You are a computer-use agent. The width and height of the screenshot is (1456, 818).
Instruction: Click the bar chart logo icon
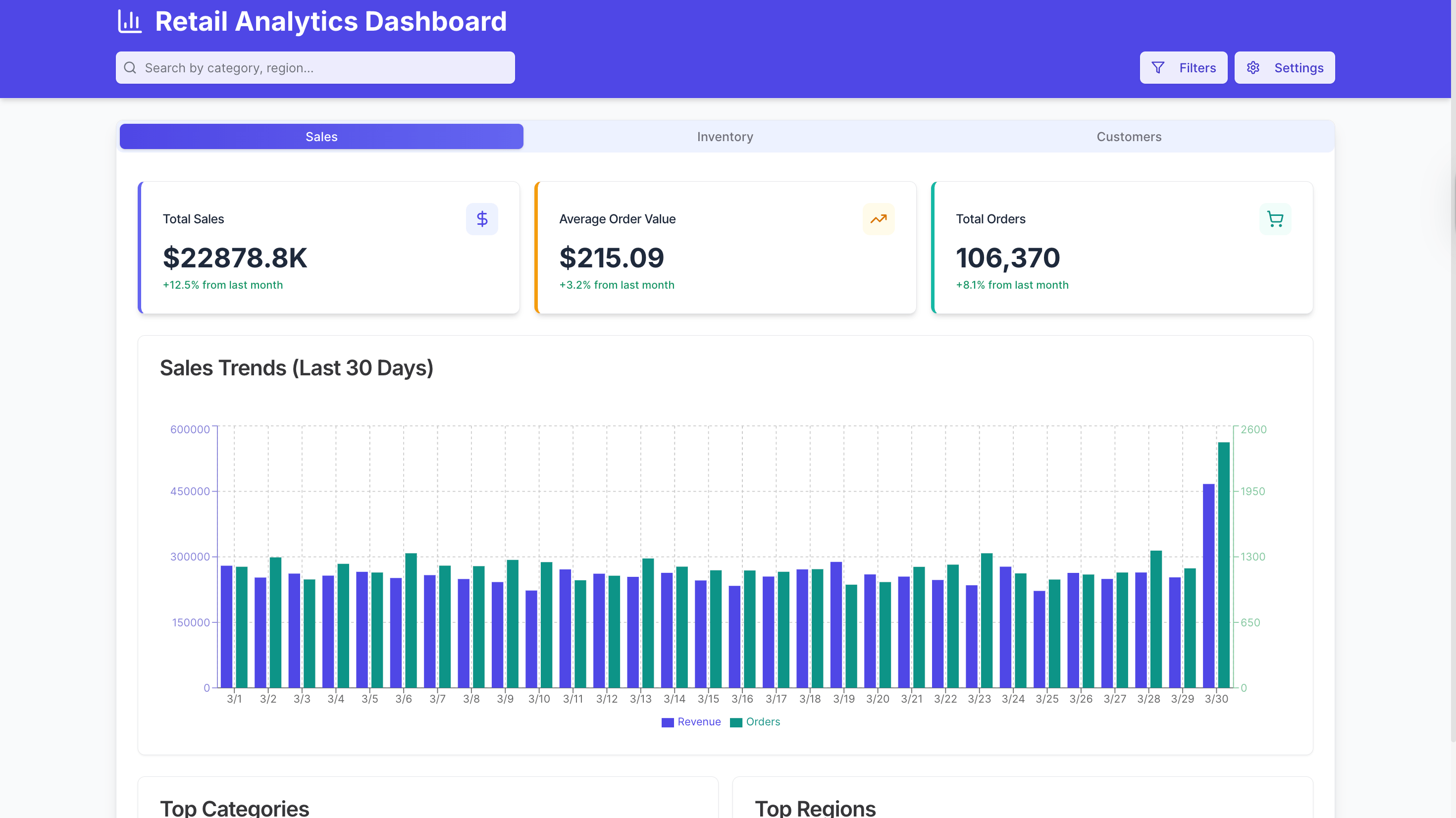[130, 21]
